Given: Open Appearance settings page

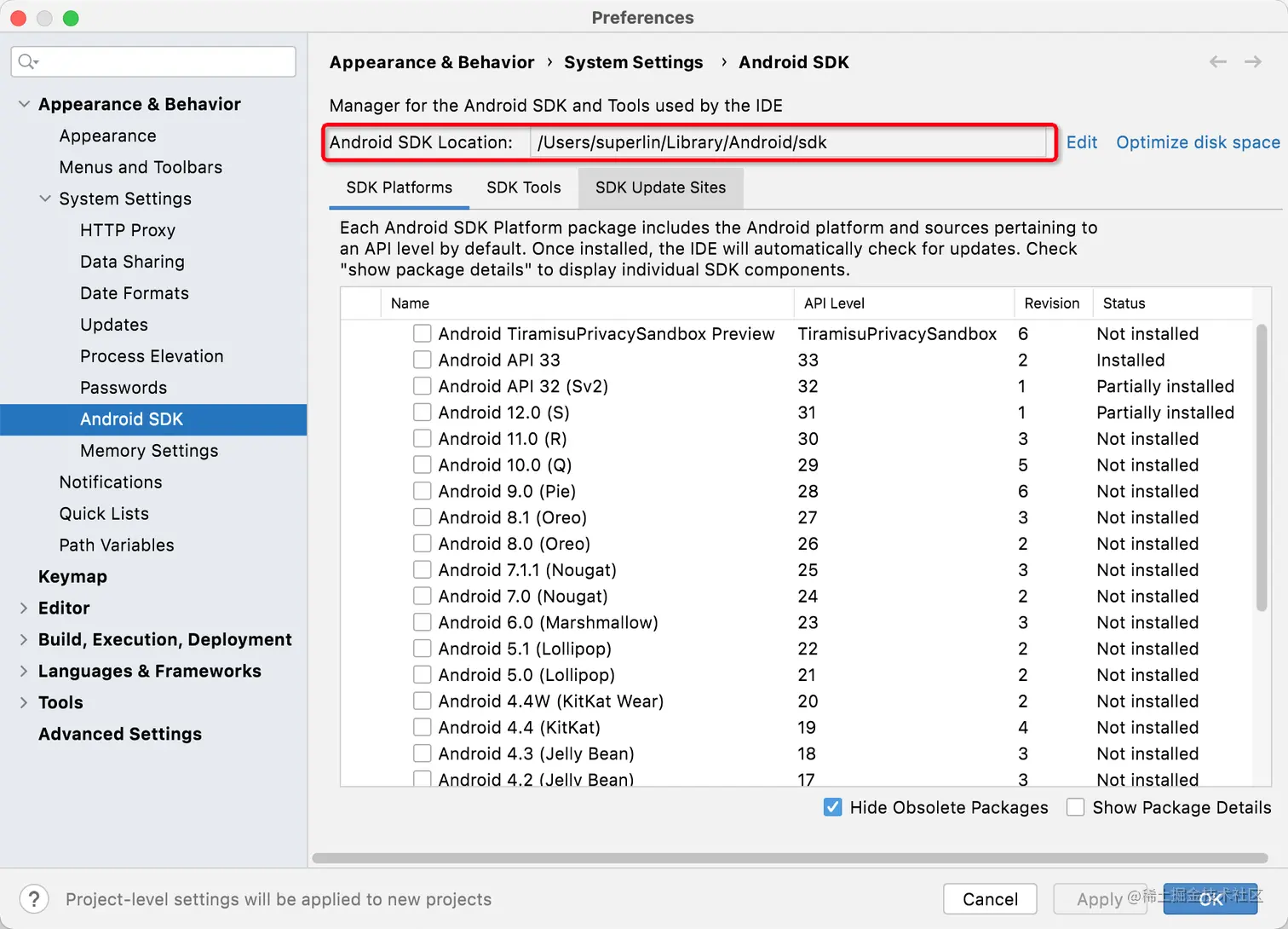Looking at the screenshot, I should pos(108,136).
